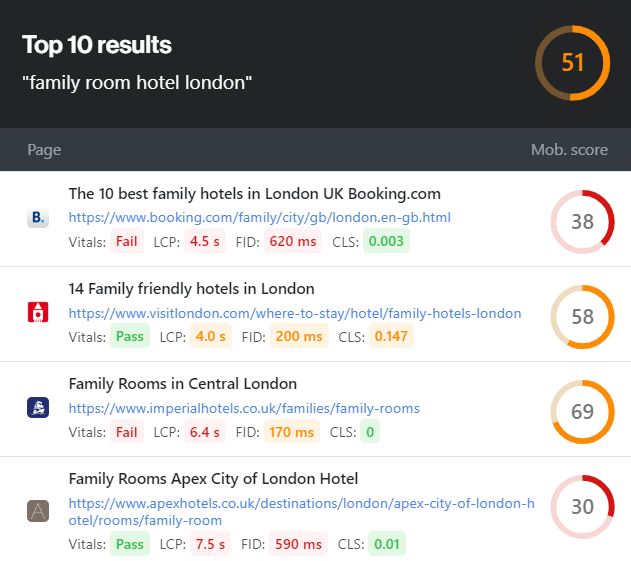Click the Booking.com favicon icon
This screenshot has height=561, width=631.
coord(38,217)
